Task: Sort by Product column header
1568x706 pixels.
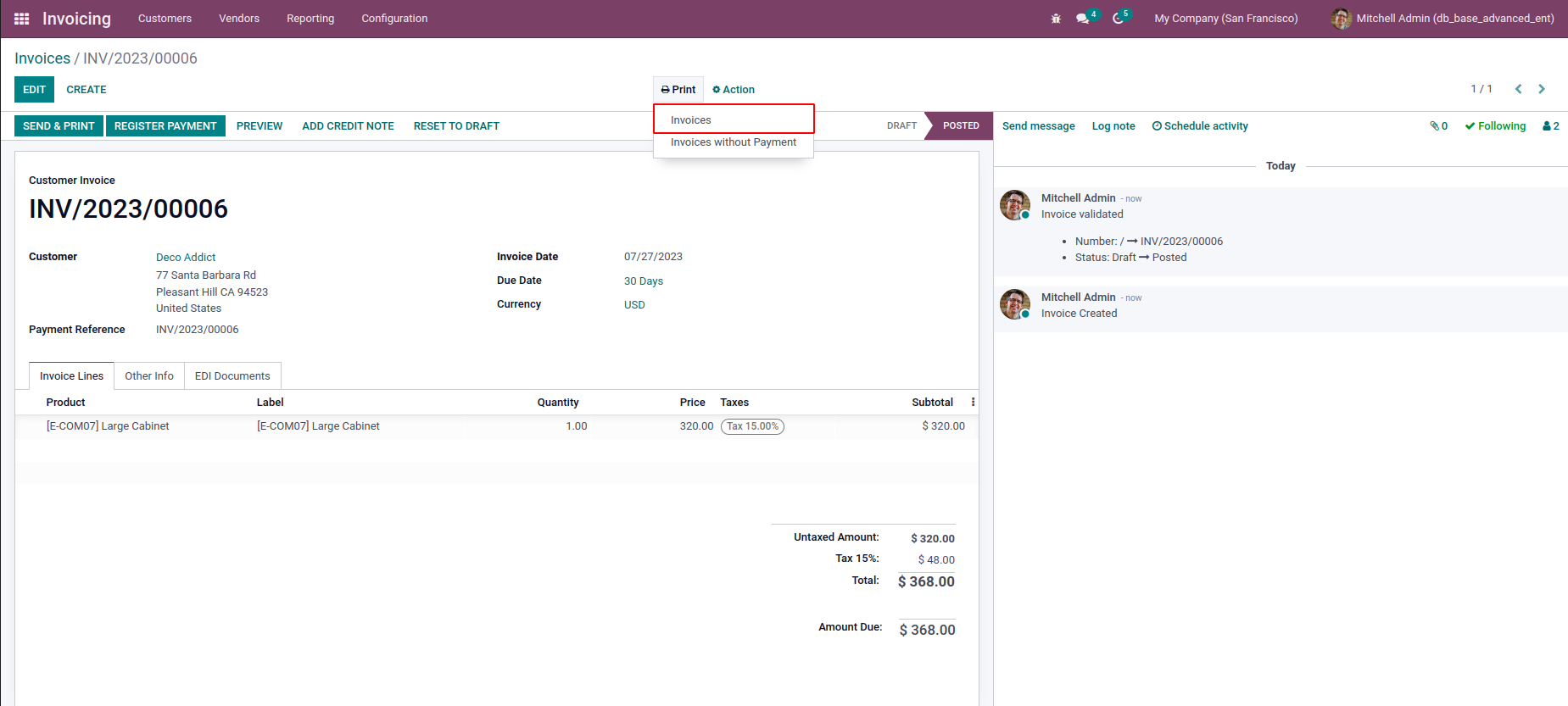Action: tap(65, 403)
